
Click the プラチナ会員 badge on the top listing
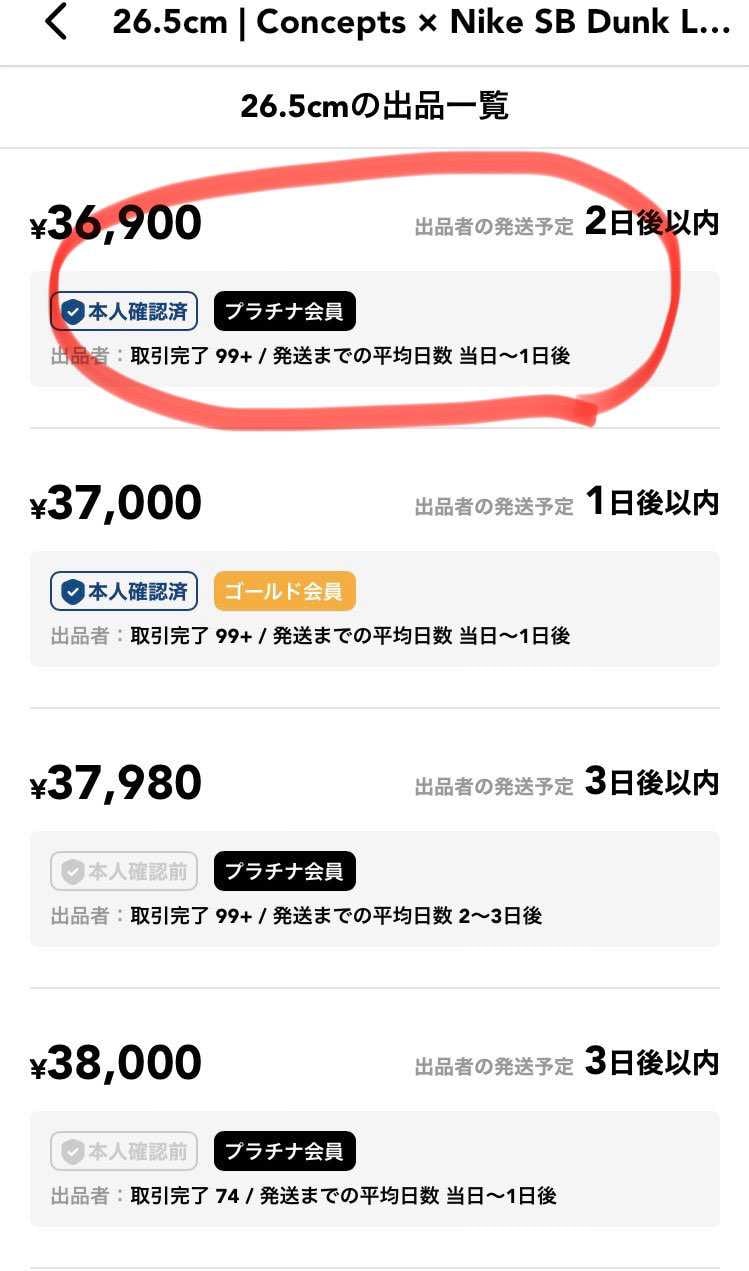[x=285, y=310]
